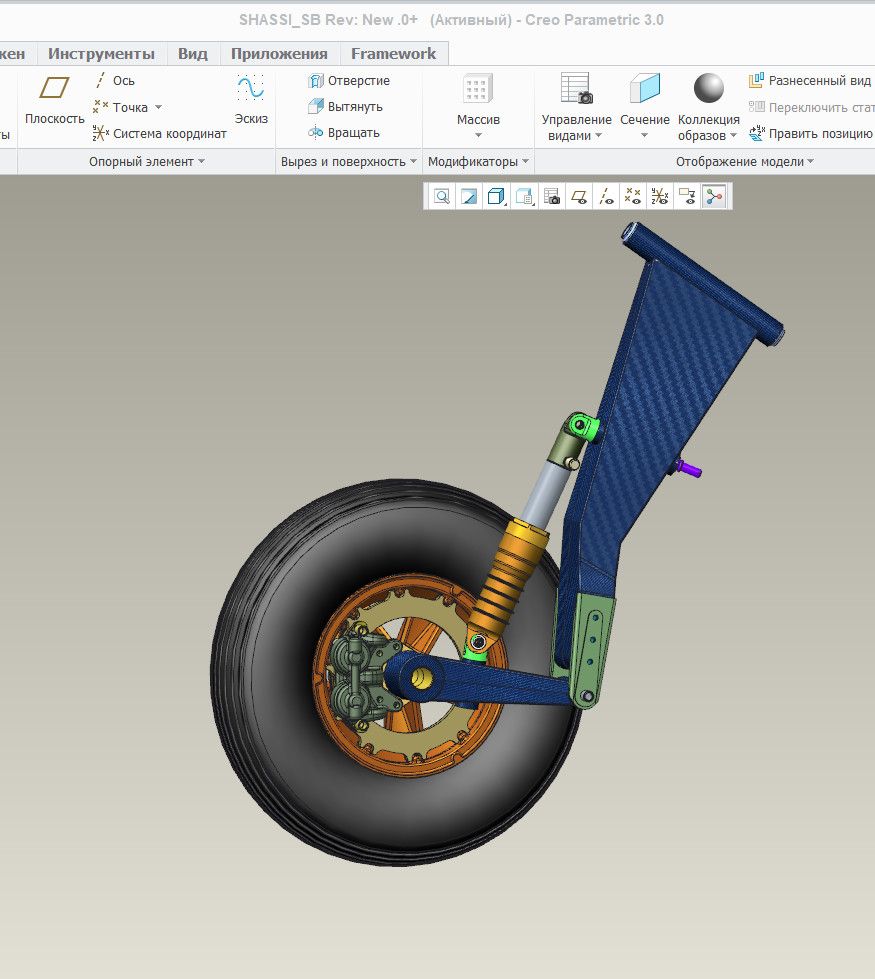Screen dimensions: 875x979
Task: Toggle datum point display in view toolbar
Action: pos(632,197)
